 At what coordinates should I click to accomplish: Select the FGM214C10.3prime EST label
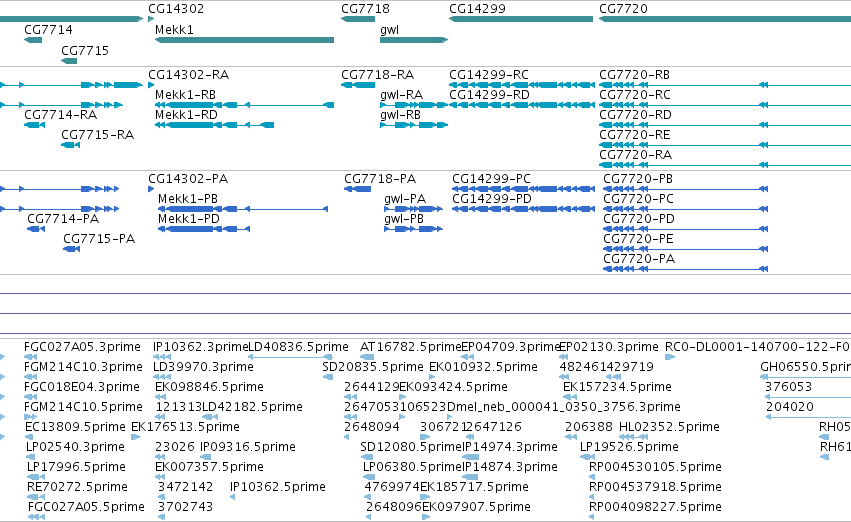click(83, 367)
